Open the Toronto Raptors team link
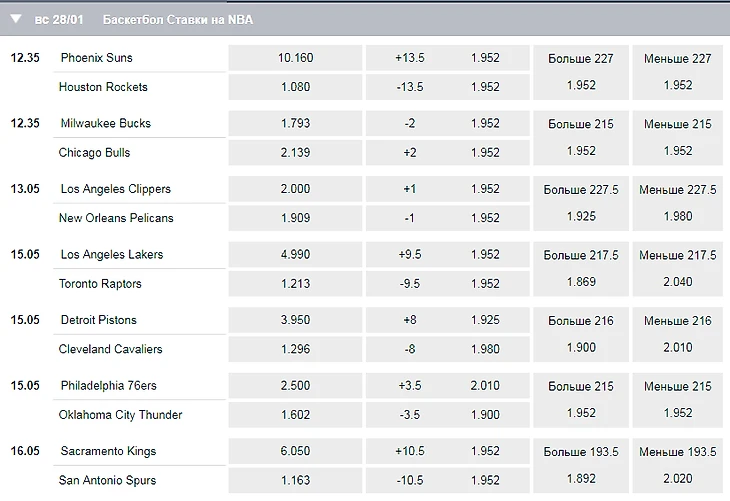This screenshot has height=501, width=730. coord(100,284)
